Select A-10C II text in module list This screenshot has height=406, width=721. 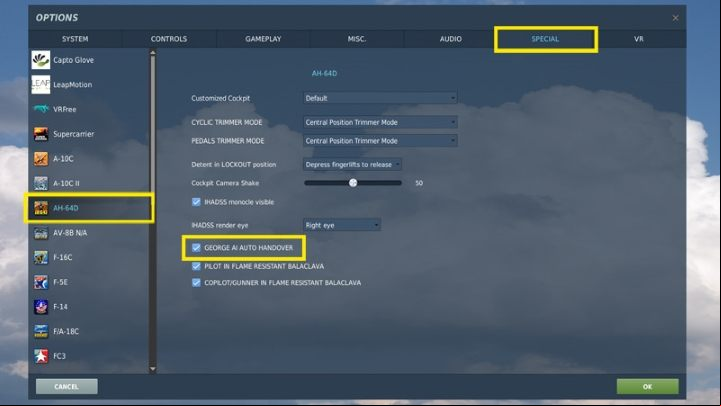click(66, 183)
